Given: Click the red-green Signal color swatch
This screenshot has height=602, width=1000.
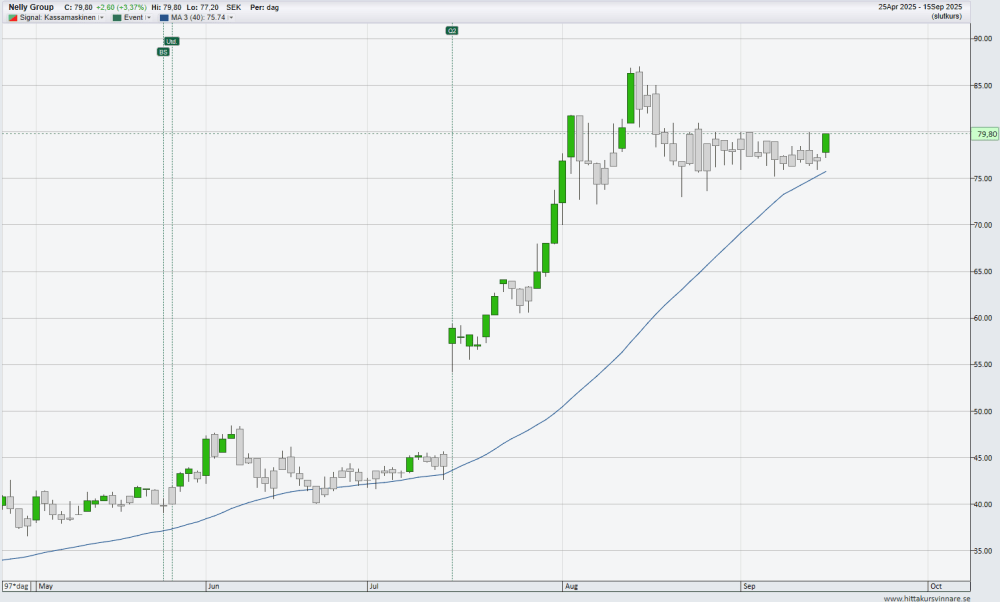Looking at the screenshot, I should point(13,18).
